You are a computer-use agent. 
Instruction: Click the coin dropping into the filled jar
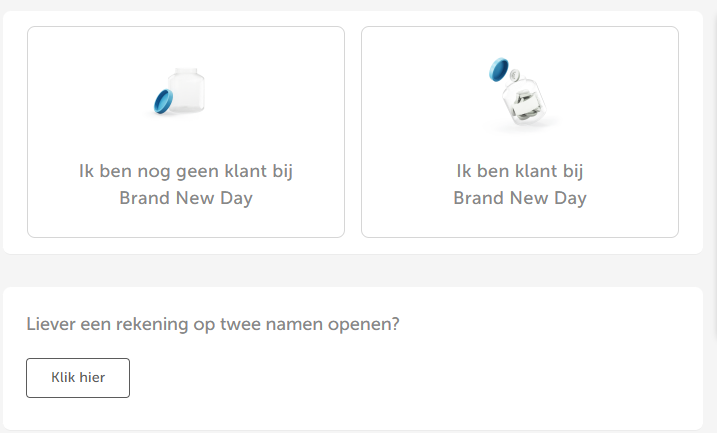tap(514, 75)
